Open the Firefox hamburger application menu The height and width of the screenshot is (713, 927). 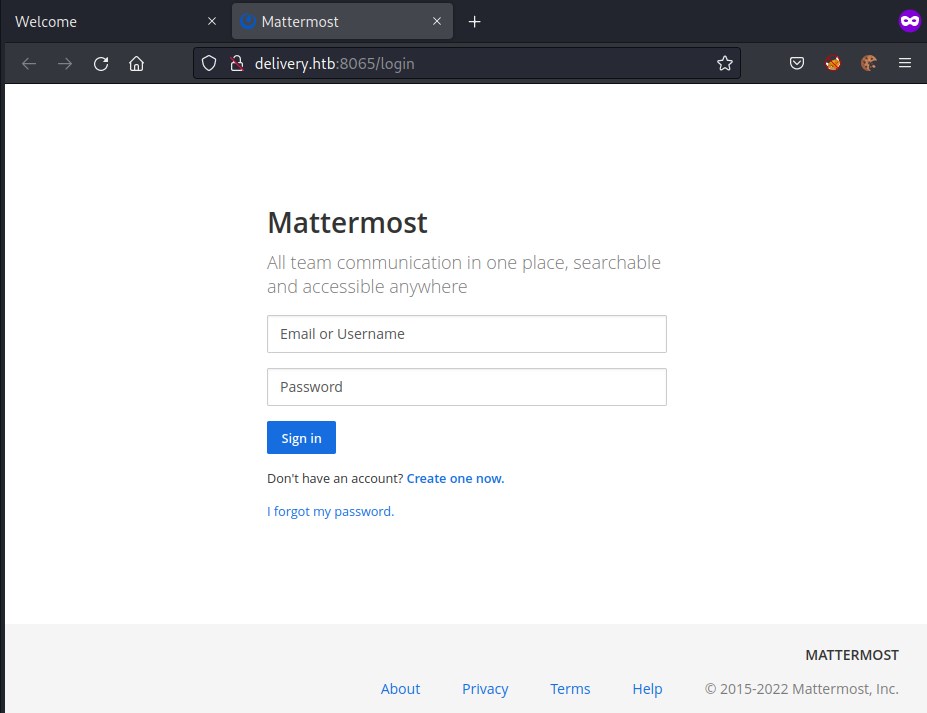[x=905, y=64]
